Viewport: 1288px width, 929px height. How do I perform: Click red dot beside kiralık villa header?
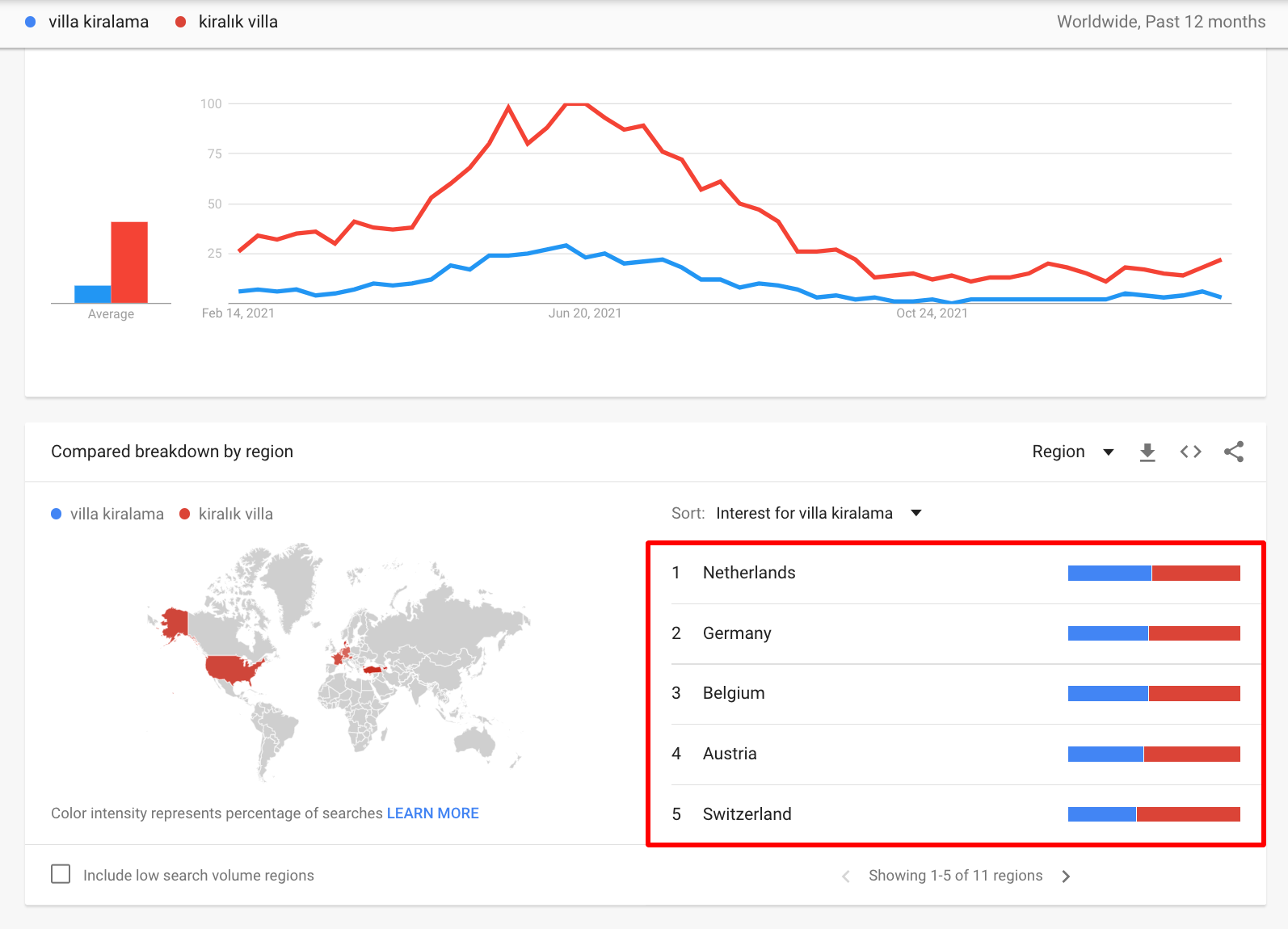pyautogui.click(x=181, y=23)
